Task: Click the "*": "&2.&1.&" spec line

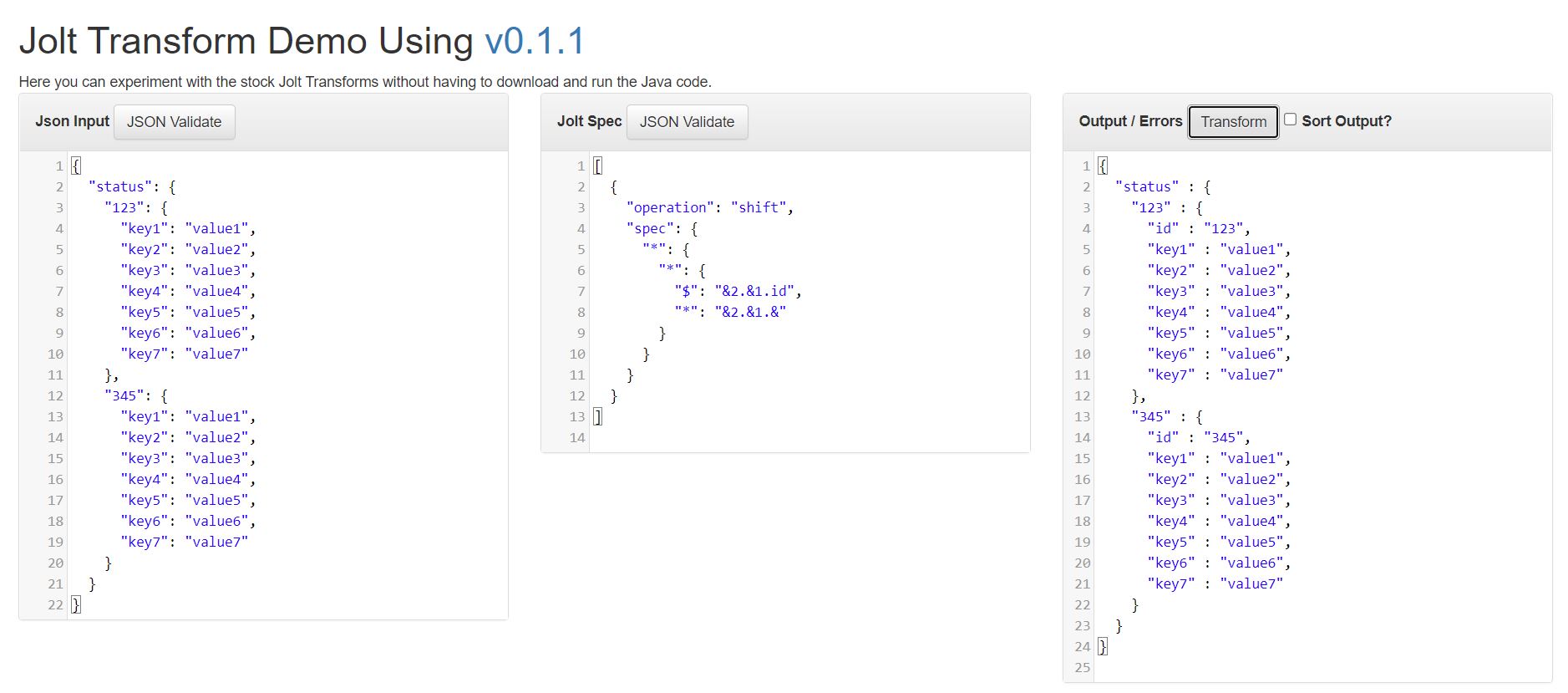Action: [x=730, y=312]
